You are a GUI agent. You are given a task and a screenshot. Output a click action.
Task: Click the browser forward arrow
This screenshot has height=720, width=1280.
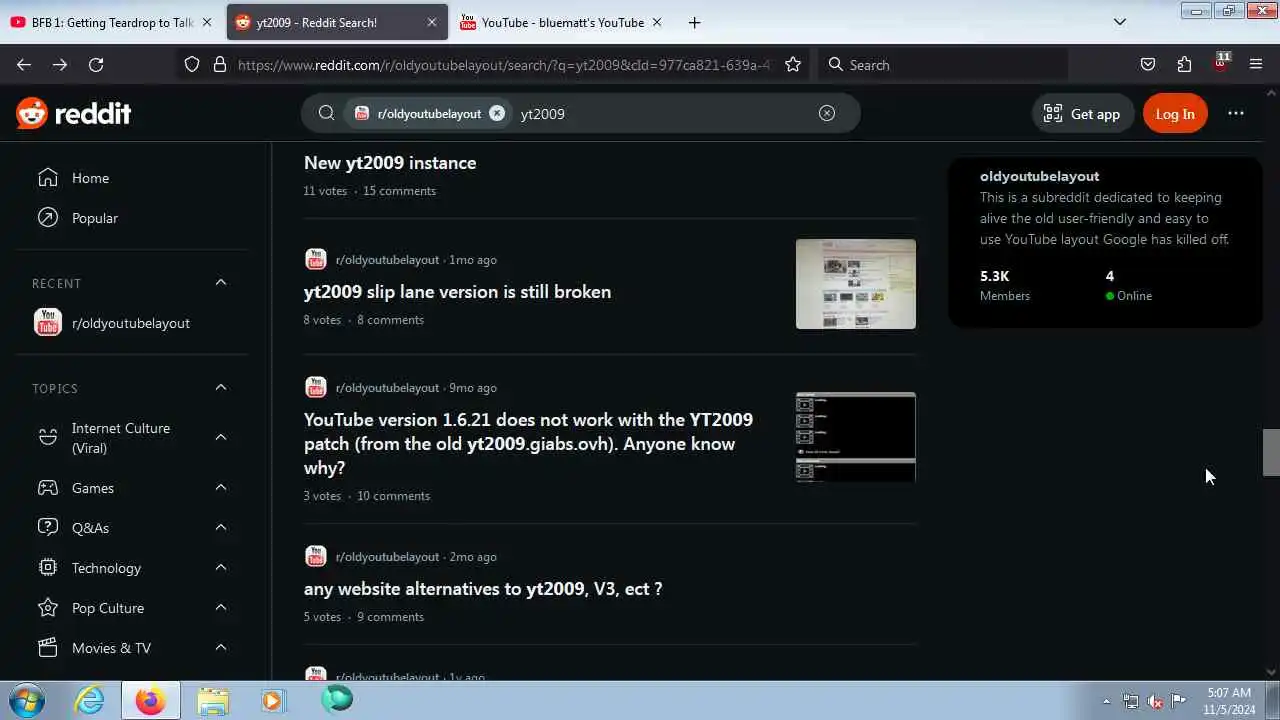pyautogui.click(x=60, y=65)
